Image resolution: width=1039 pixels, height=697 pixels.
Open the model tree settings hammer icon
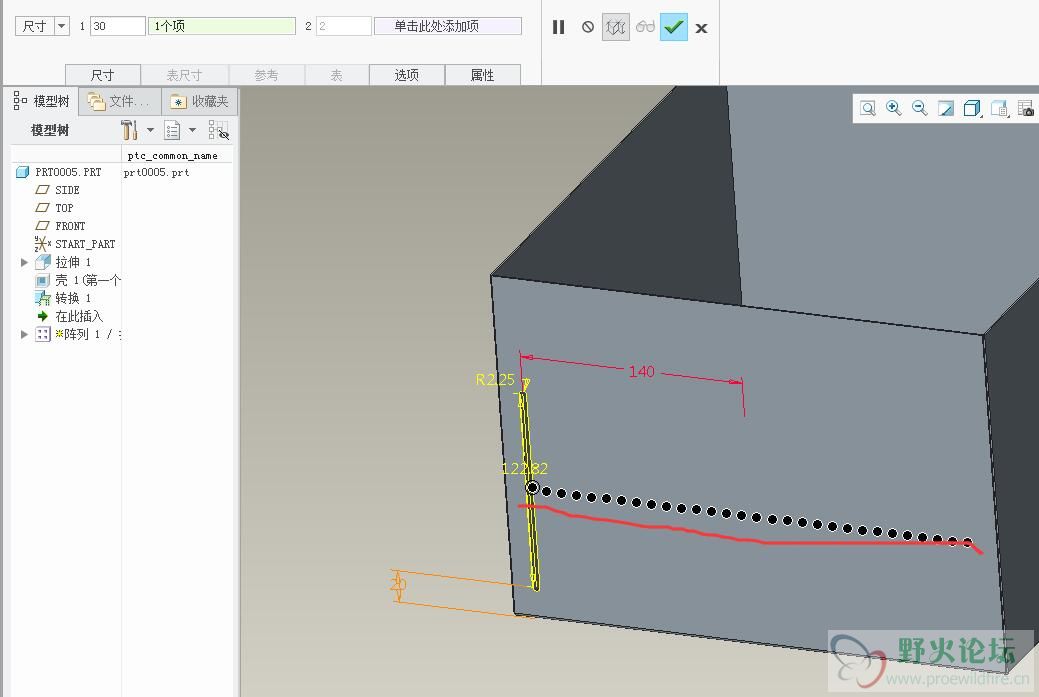129,130
